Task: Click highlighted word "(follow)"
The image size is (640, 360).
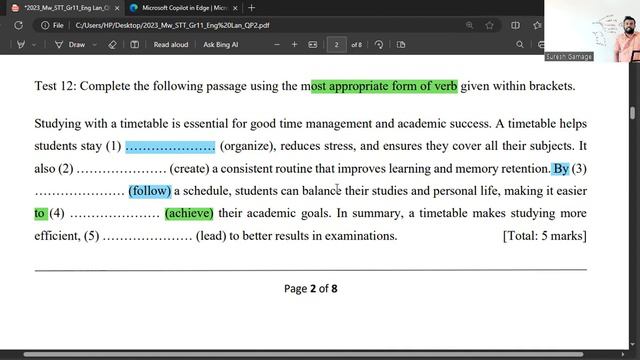Action: click(x=150, y=191)
